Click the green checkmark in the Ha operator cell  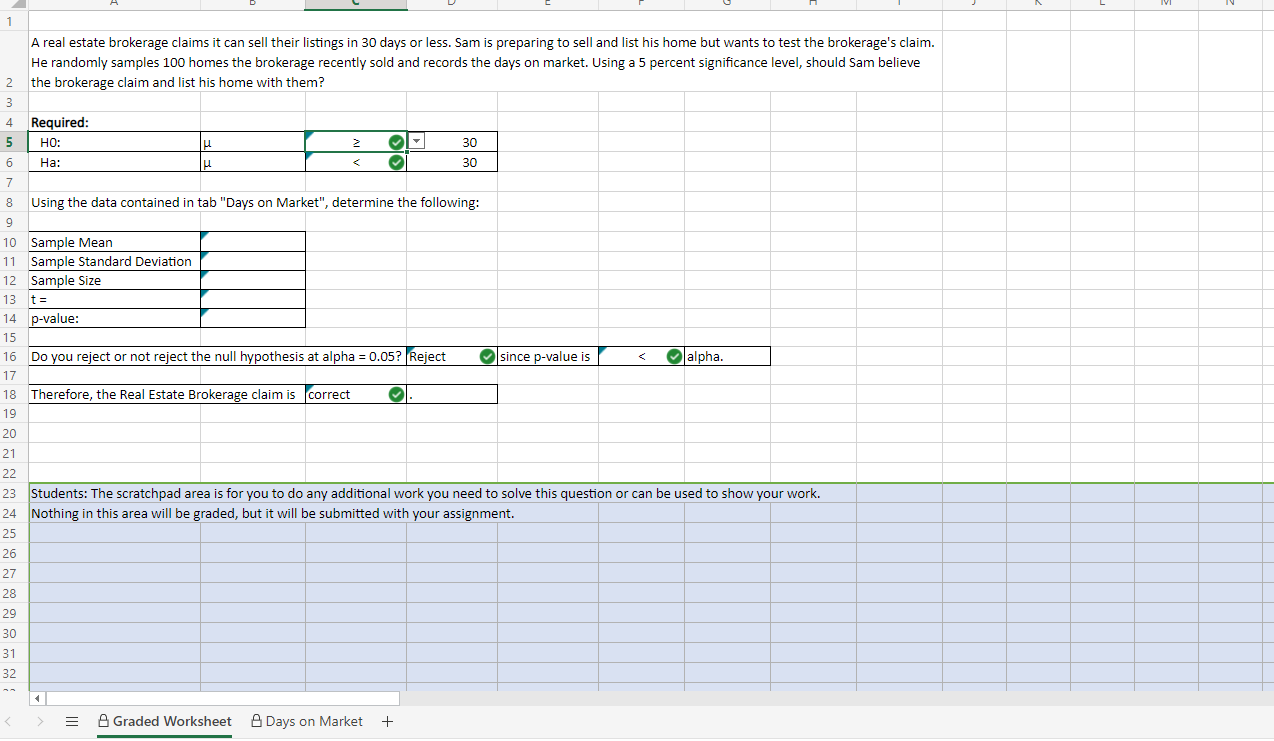click(397, 162)
